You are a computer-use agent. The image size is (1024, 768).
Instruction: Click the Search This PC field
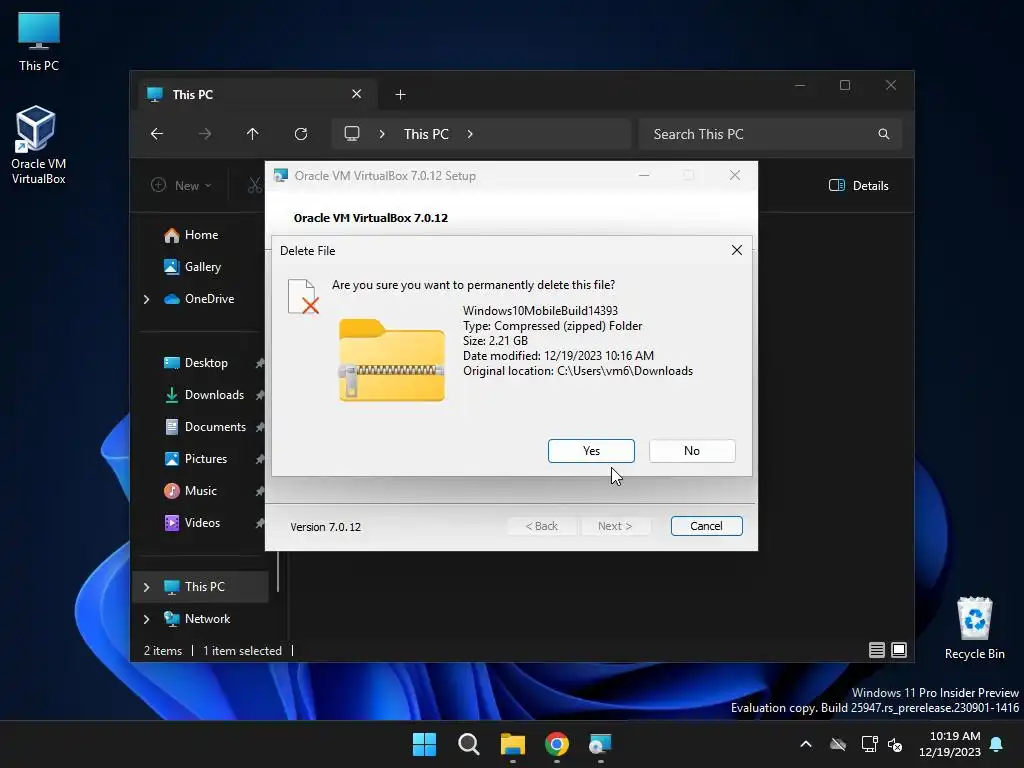[770, 134]
